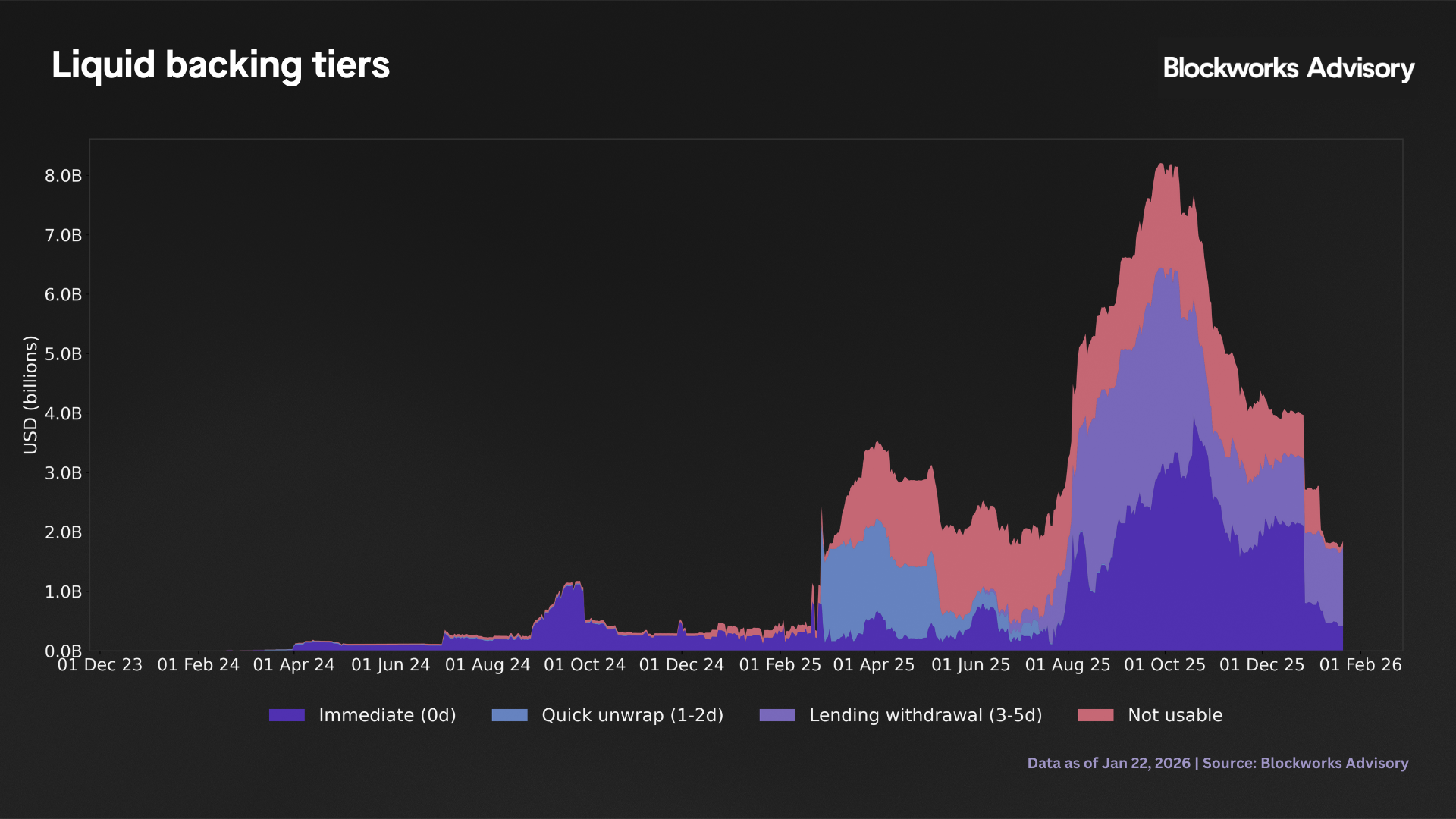Click the 01 Dec 23 x-axis label
This screenshot has width=1456, height=819.
click(100, 665)
